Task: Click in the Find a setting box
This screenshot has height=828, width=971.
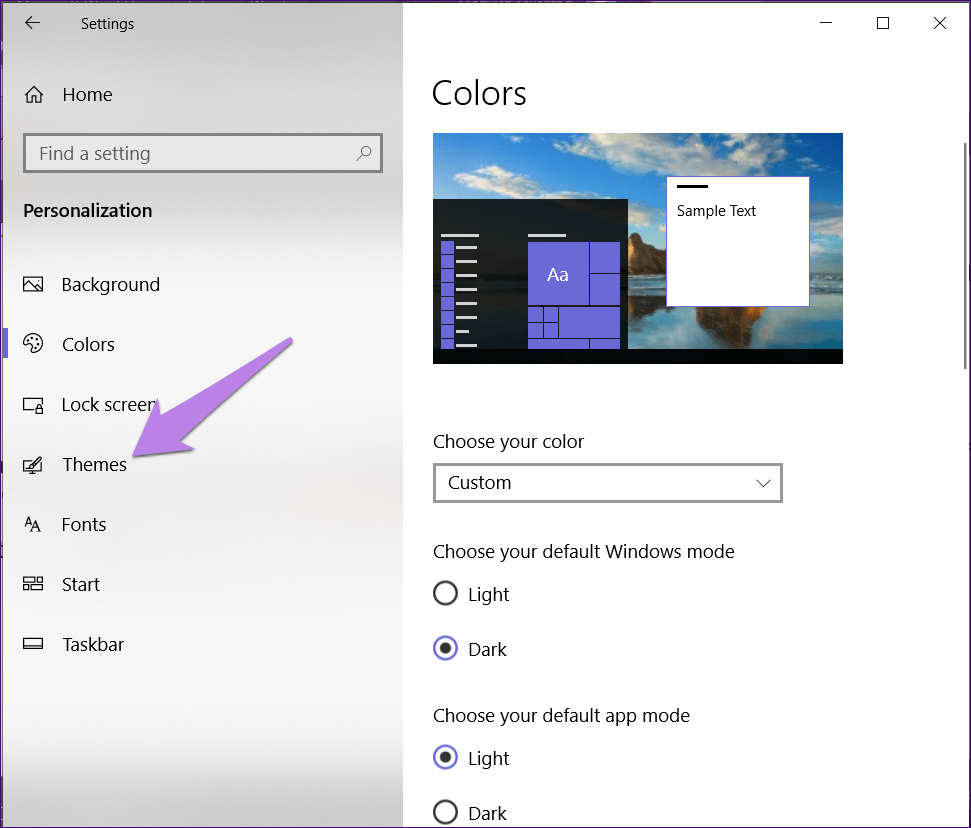Action: tap(190, 154)
